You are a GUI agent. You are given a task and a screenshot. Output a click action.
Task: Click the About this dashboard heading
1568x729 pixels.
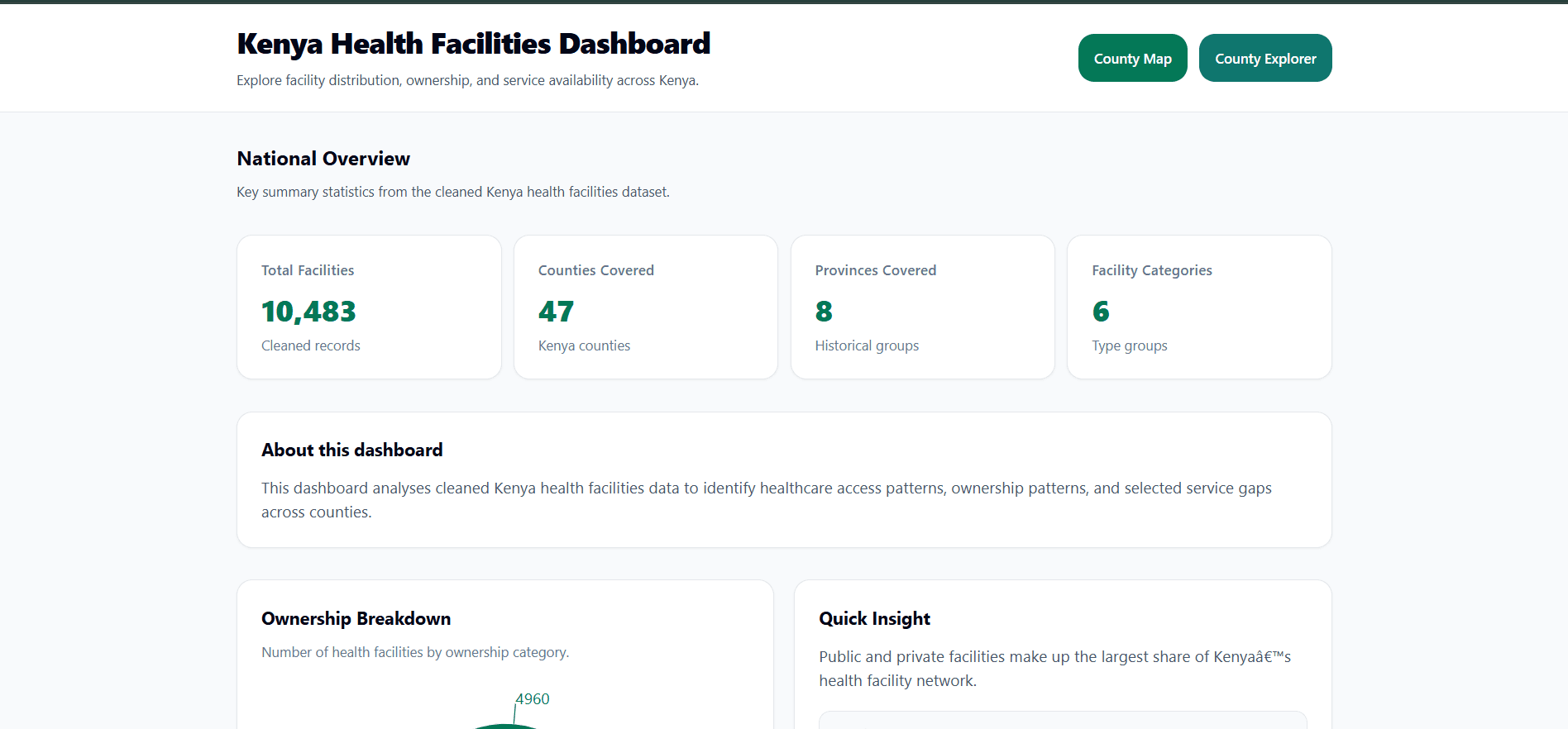click(352, 450)
